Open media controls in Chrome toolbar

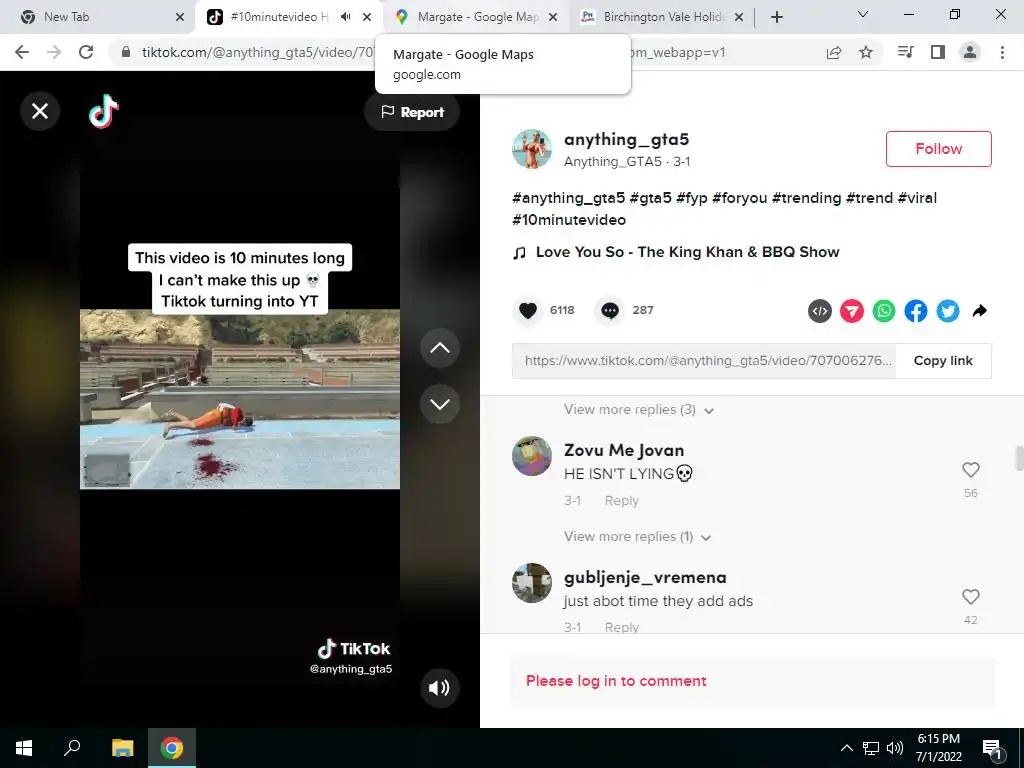point(906,52)
